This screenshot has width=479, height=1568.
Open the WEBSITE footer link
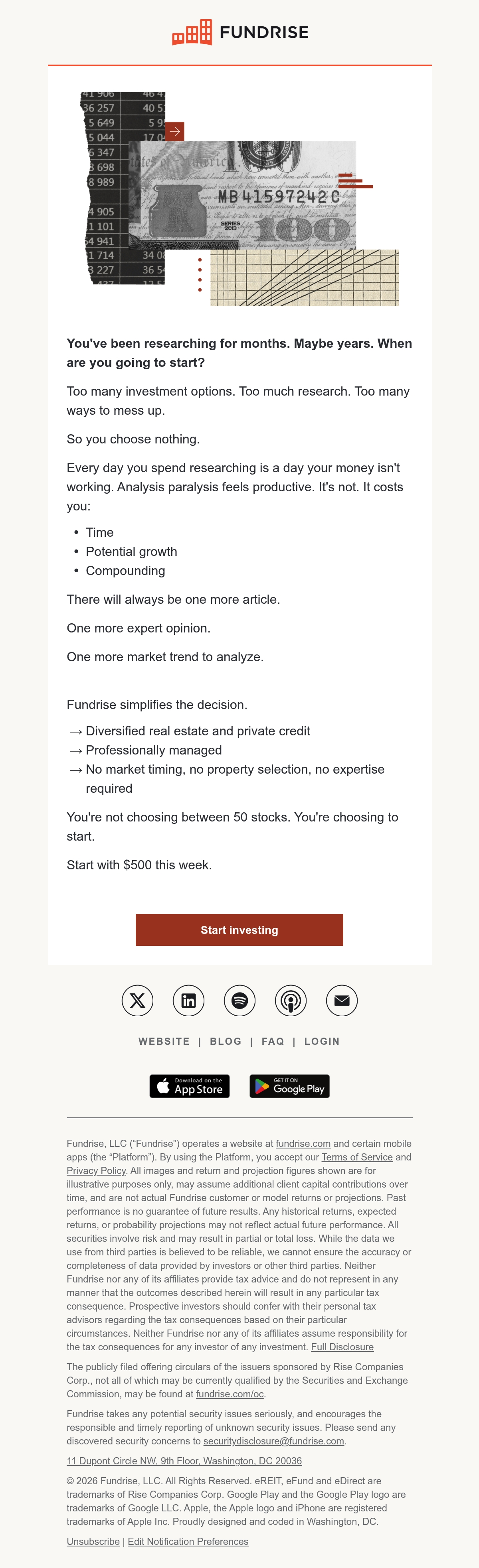164,1042
